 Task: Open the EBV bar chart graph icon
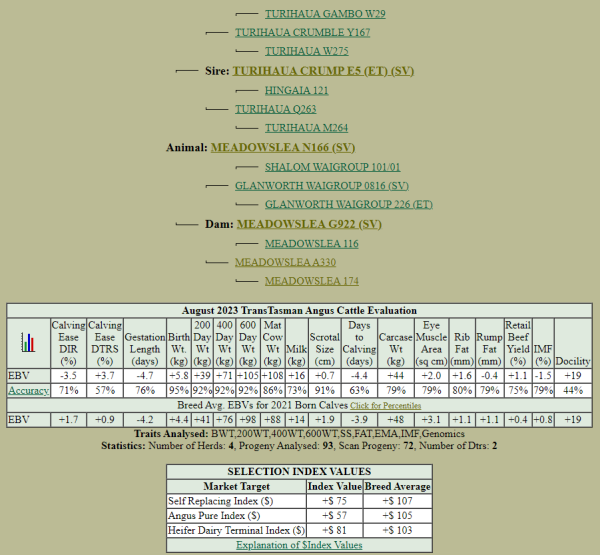pyautogui.click(x=28, y=343)
